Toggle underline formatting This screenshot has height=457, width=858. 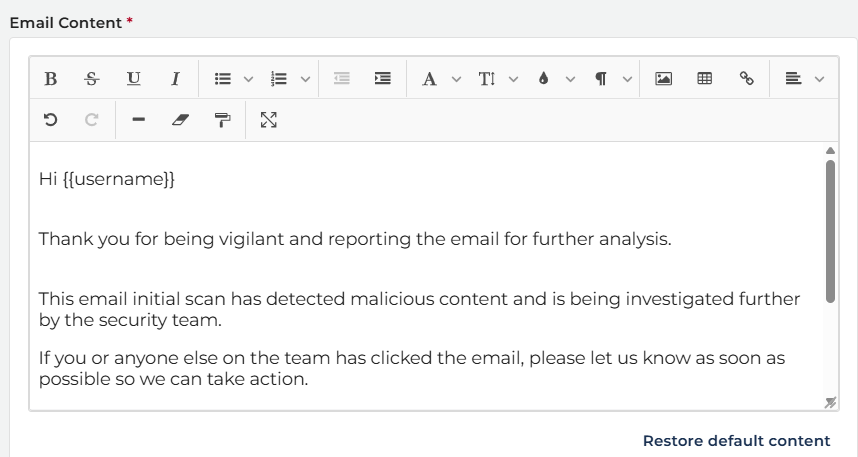pyautogui.click(x=133, y=79)
